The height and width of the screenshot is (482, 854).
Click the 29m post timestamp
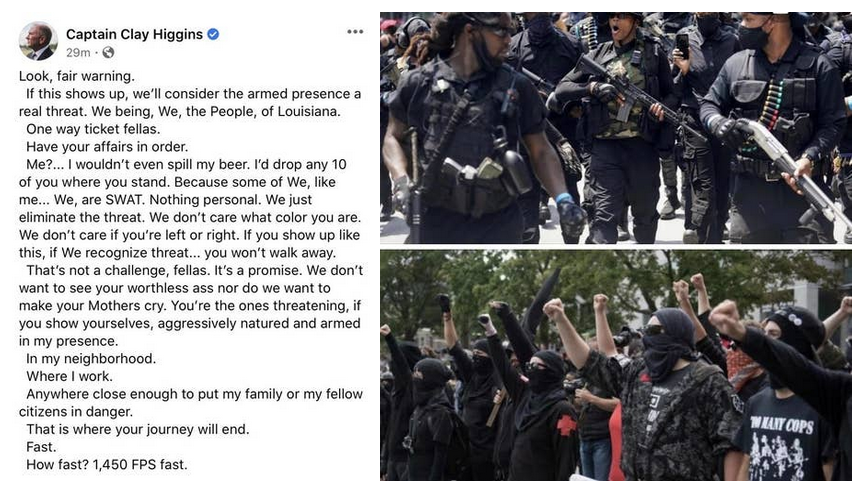tap(78, 52)
